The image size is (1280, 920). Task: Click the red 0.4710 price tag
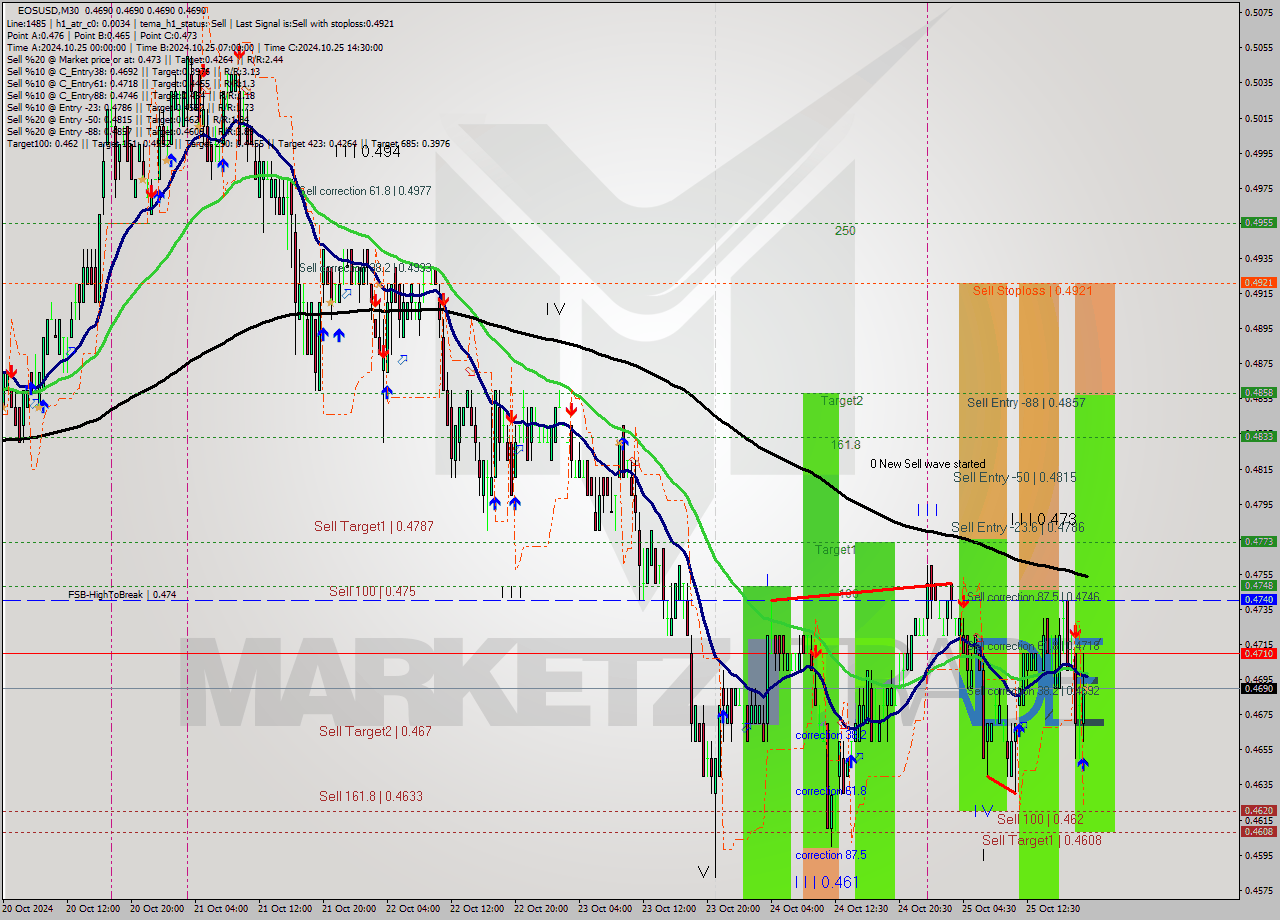click(x=1258, y=653)
